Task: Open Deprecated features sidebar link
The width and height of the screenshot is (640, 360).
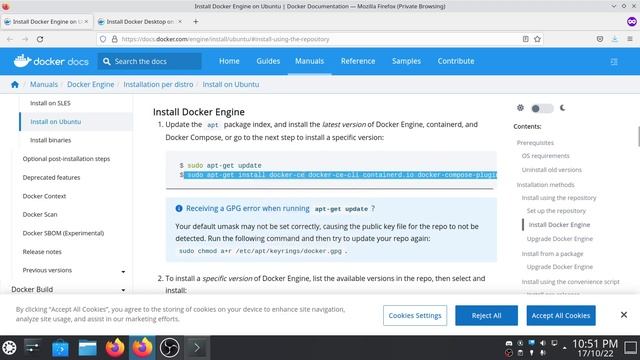Action: [51, 178]
